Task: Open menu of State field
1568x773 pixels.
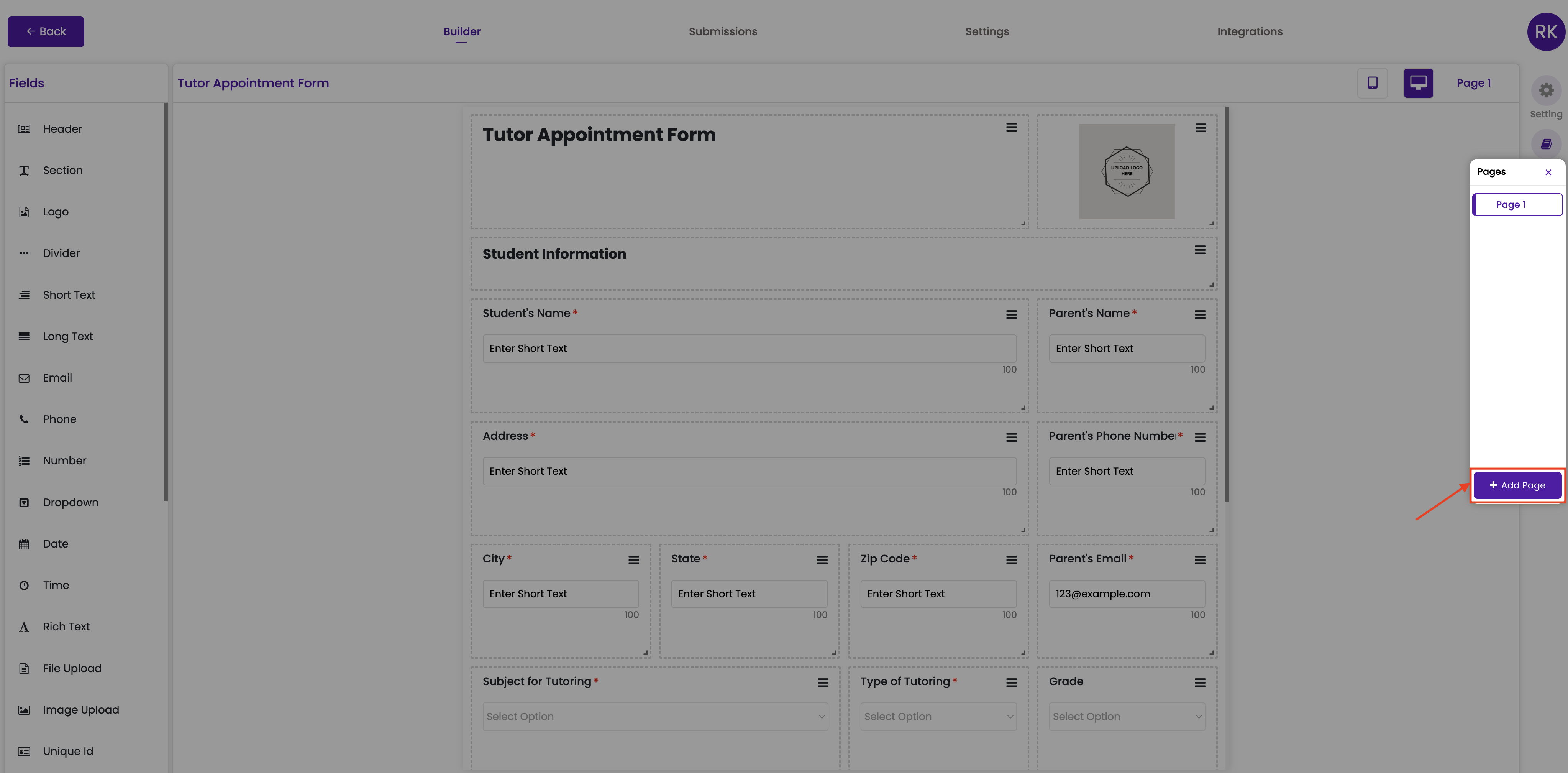Action: (x=822, y=561)
